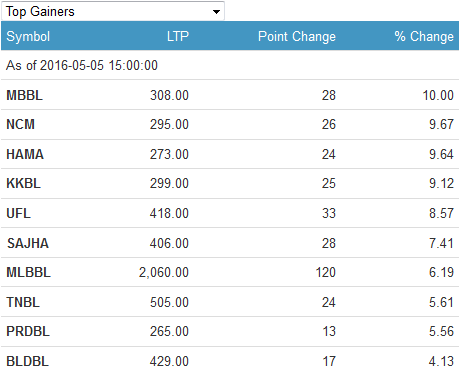Viewport: 459px width, 375px height.
Task: Open the Top Gainers dropdown
Action: point(113,11)
